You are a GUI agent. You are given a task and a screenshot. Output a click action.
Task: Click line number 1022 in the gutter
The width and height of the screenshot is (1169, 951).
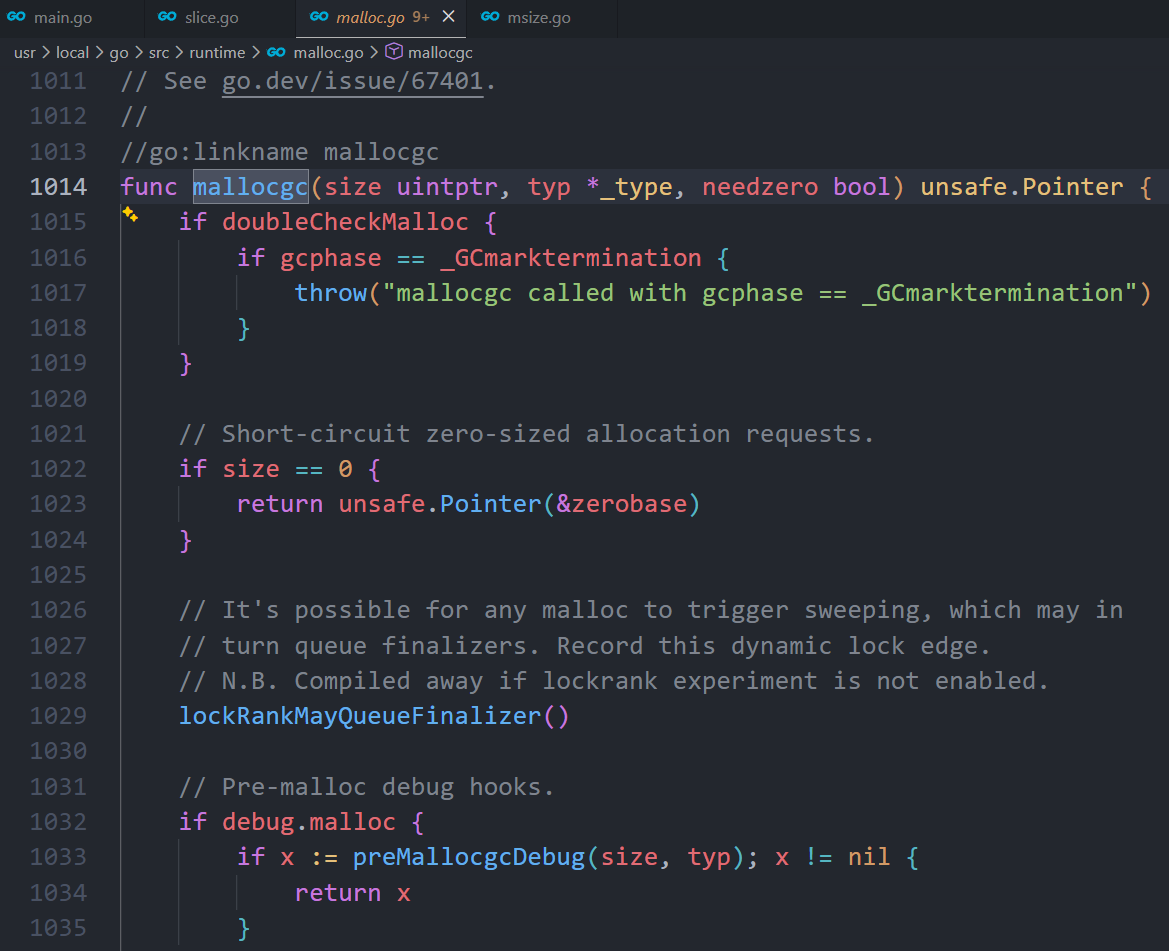58,469
